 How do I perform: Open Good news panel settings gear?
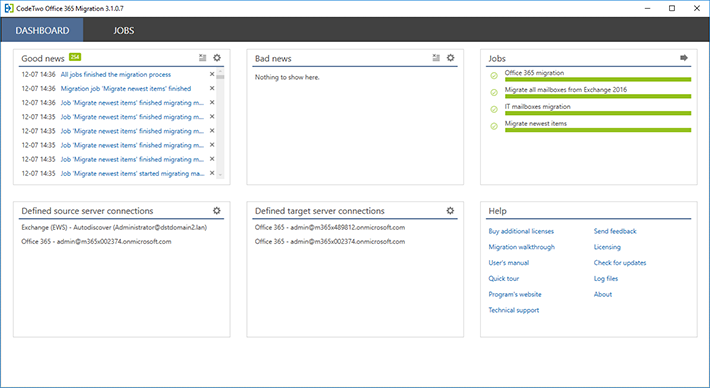coord(217,58)
